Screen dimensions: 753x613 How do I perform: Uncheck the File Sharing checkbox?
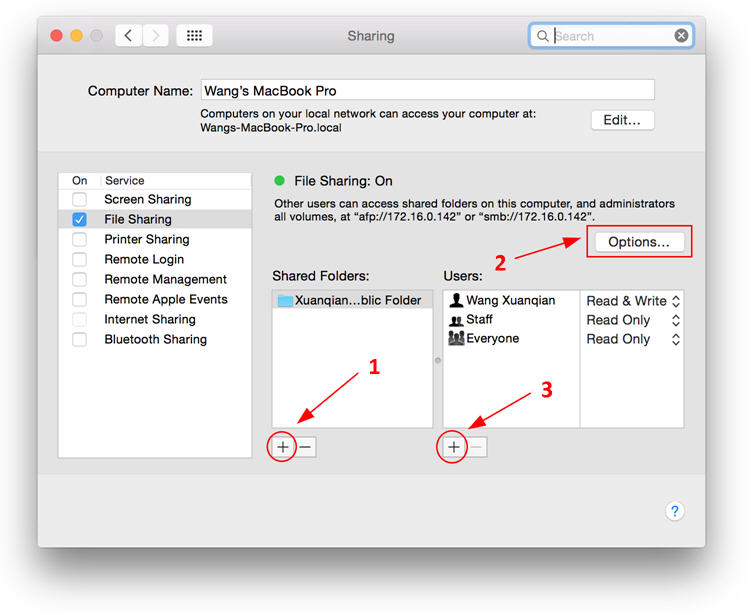[x=79, y=219]
